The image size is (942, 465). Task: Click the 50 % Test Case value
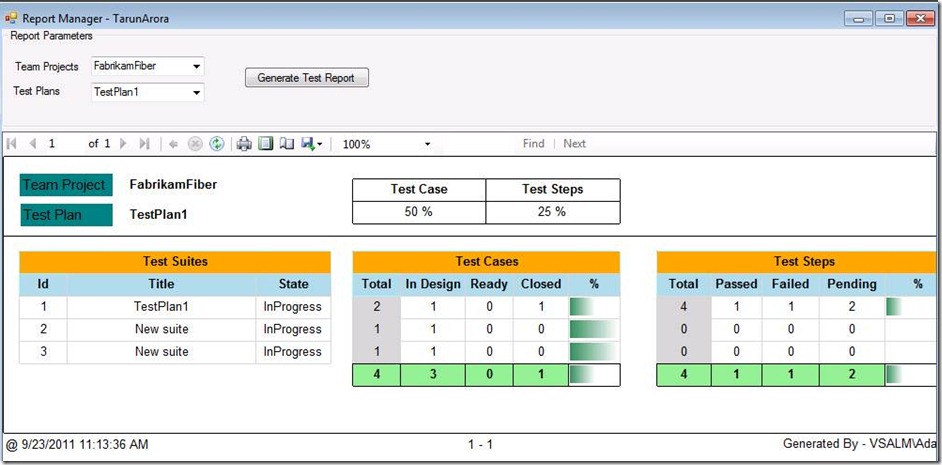tap(419, 212)
